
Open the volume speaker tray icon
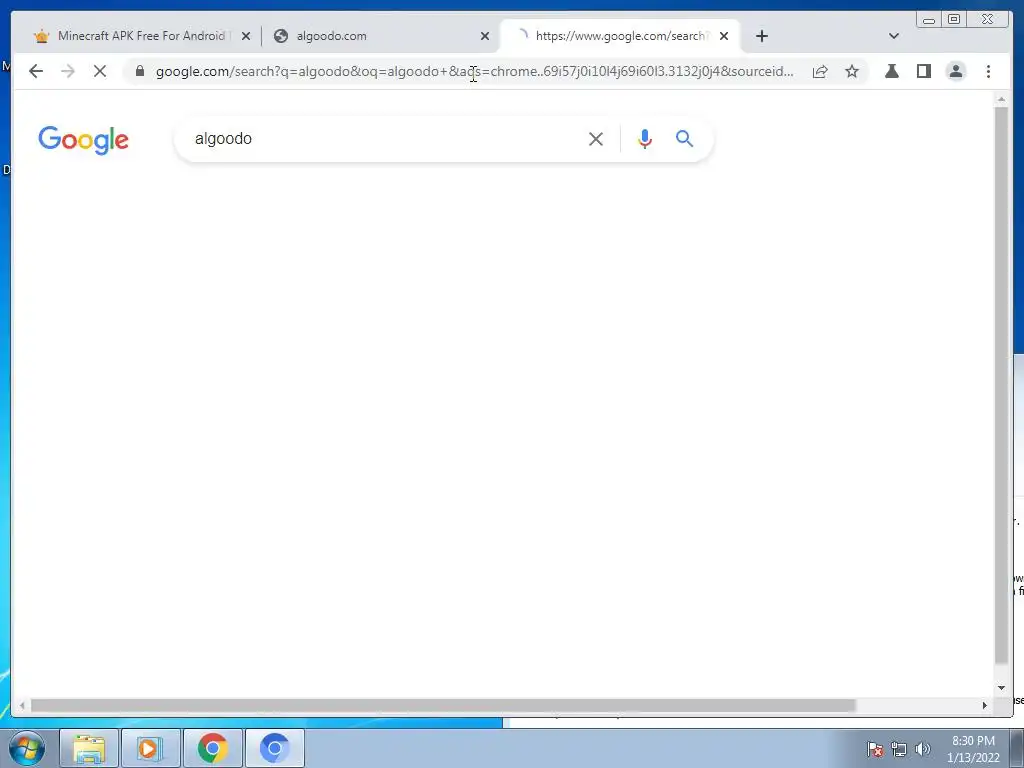923,749
